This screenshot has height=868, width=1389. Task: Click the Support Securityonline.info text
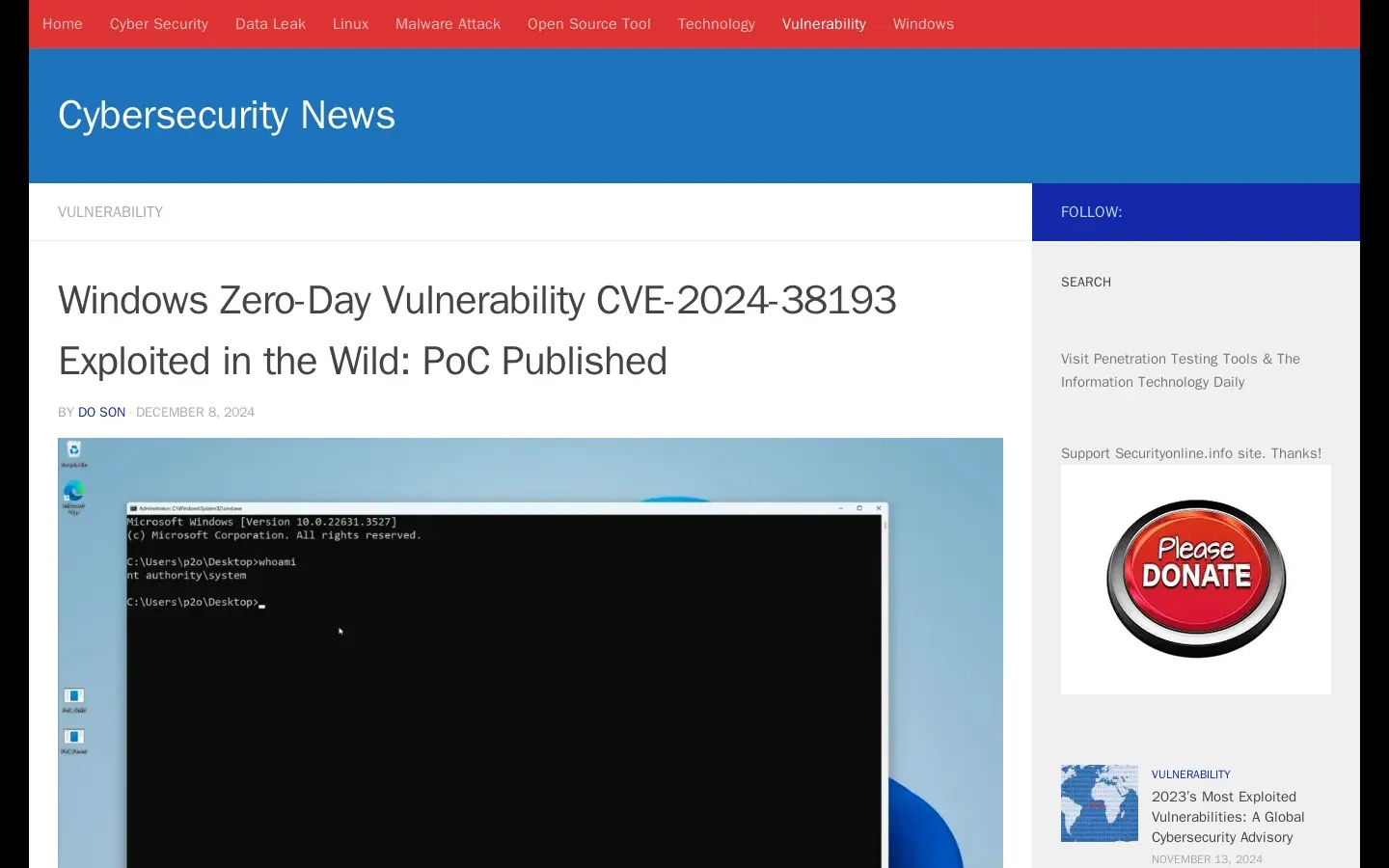pos(1191,453)
